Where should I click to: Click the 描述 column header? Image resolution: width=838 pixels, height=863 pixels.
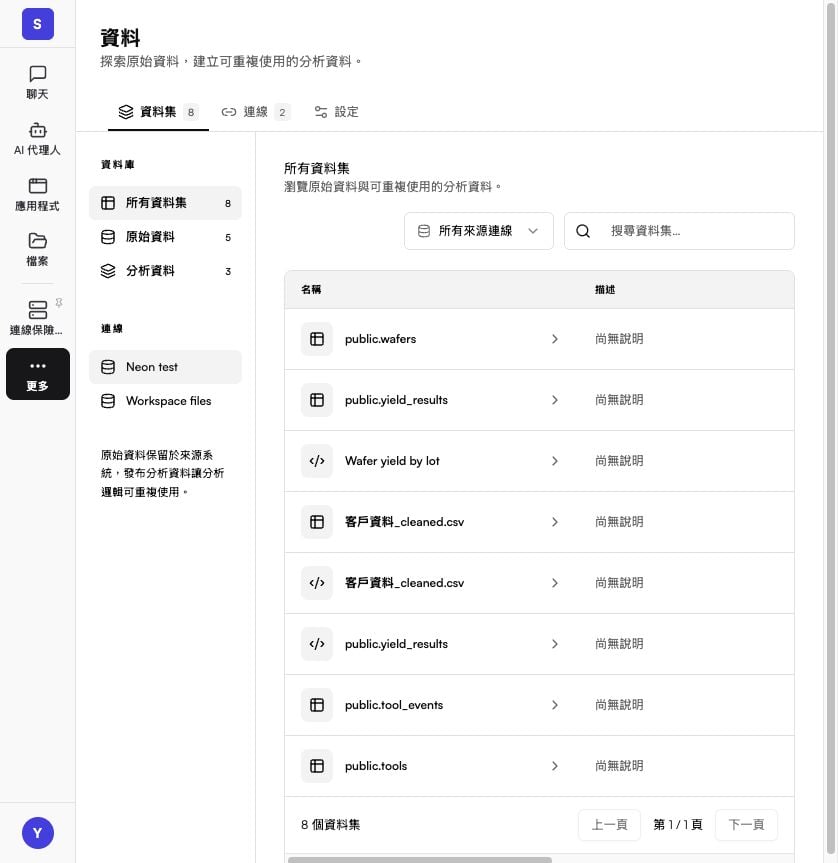[x=605, y=290]
